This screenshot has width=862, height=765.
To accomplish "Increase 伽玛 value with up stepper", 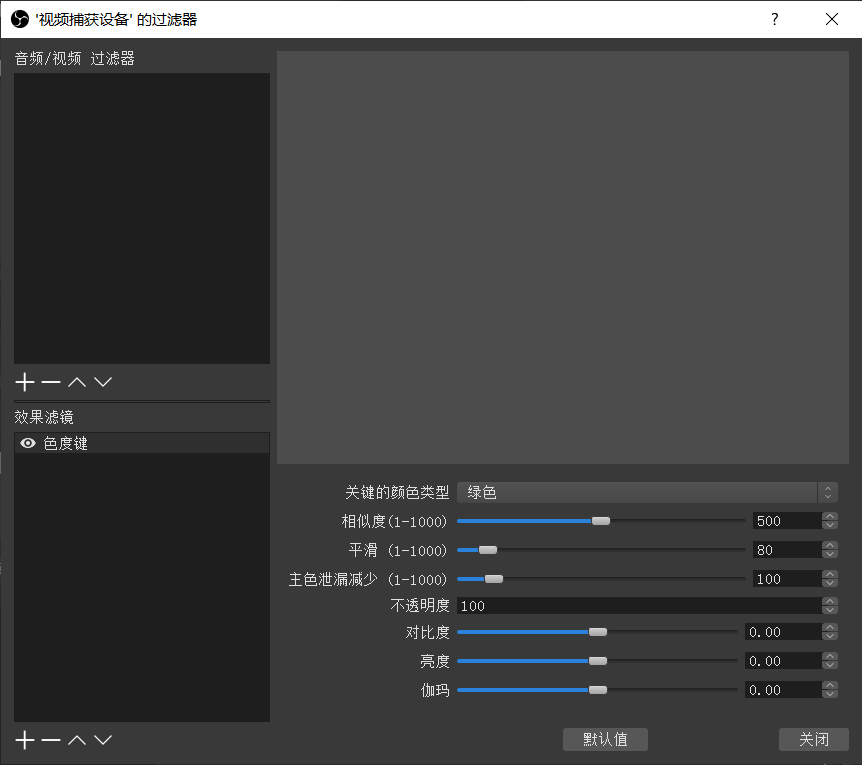I will 830,686.
